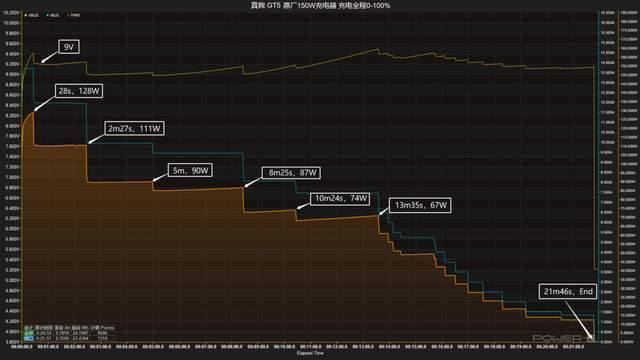Screen dimensions: 640x360
Task: Select the blue row in the statistics table
Action: click(69, 338)
